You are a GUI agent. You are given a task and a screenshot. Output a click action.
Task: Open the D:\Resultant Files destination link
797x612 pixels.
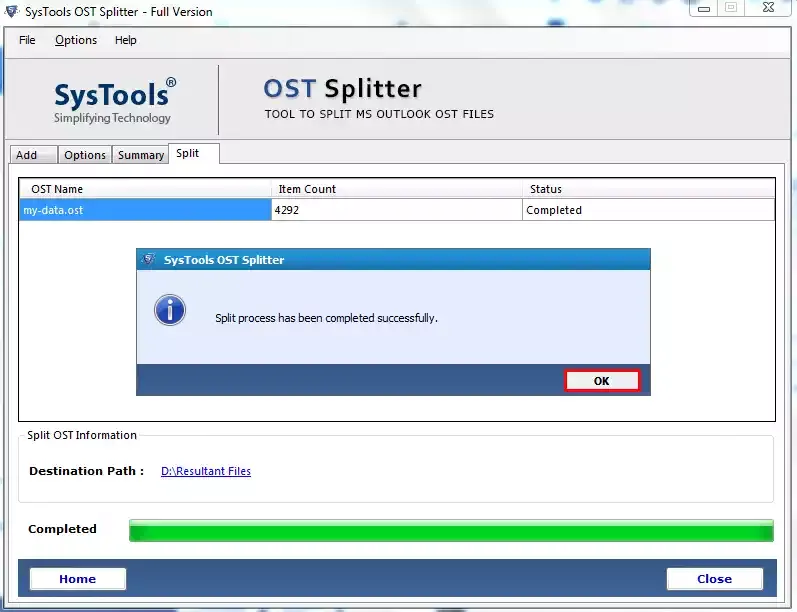click(206, 471)
